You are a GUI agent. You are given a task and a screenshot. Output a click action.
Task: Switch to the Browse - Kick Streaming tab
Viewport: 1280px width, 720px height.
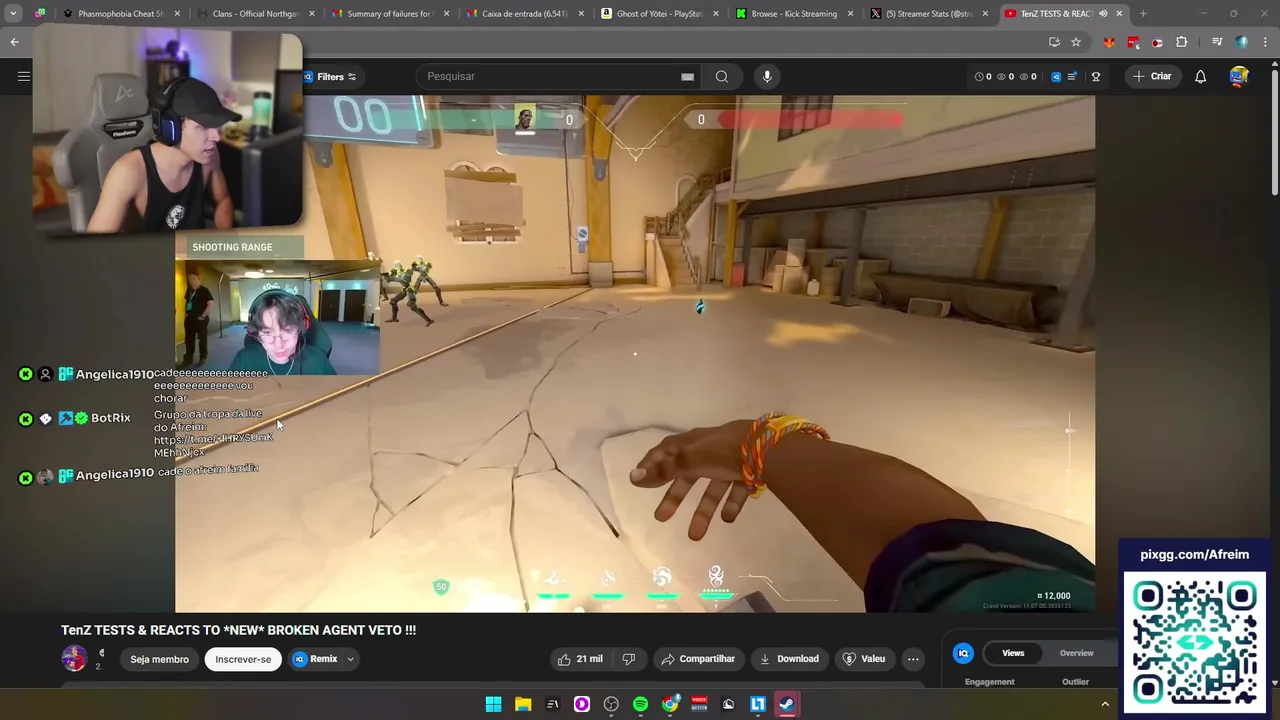792,14
